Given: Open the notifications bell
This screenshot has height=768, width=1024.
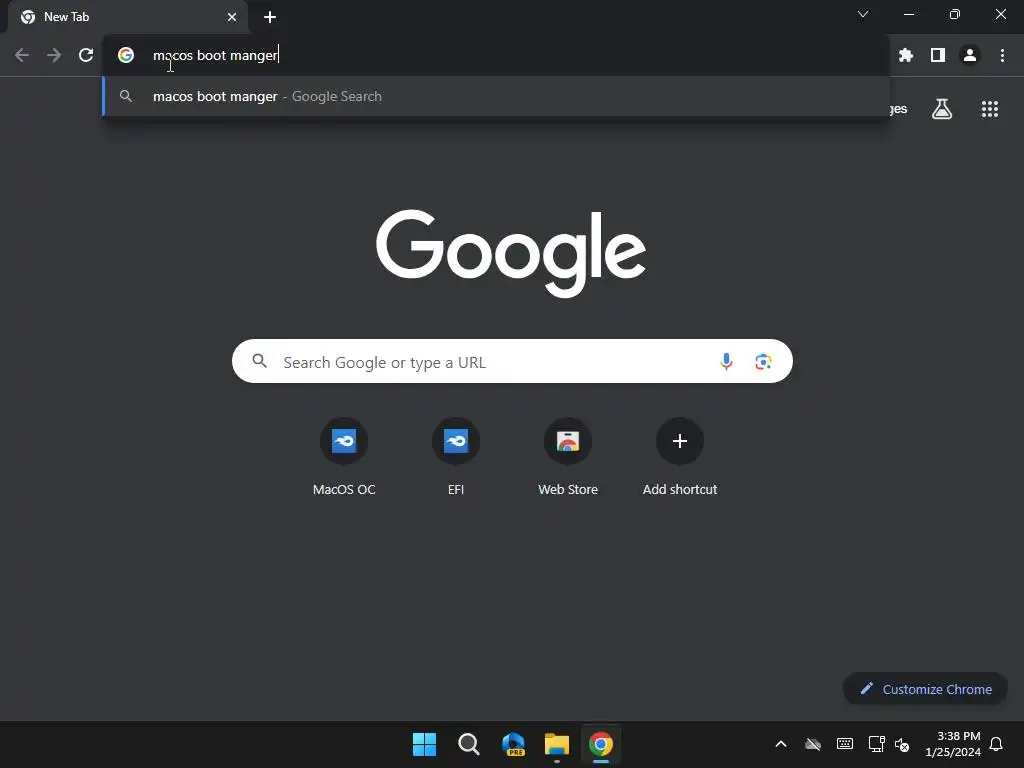Looking at the screenshot, I should pyautogui.click(x=997, y=744).
